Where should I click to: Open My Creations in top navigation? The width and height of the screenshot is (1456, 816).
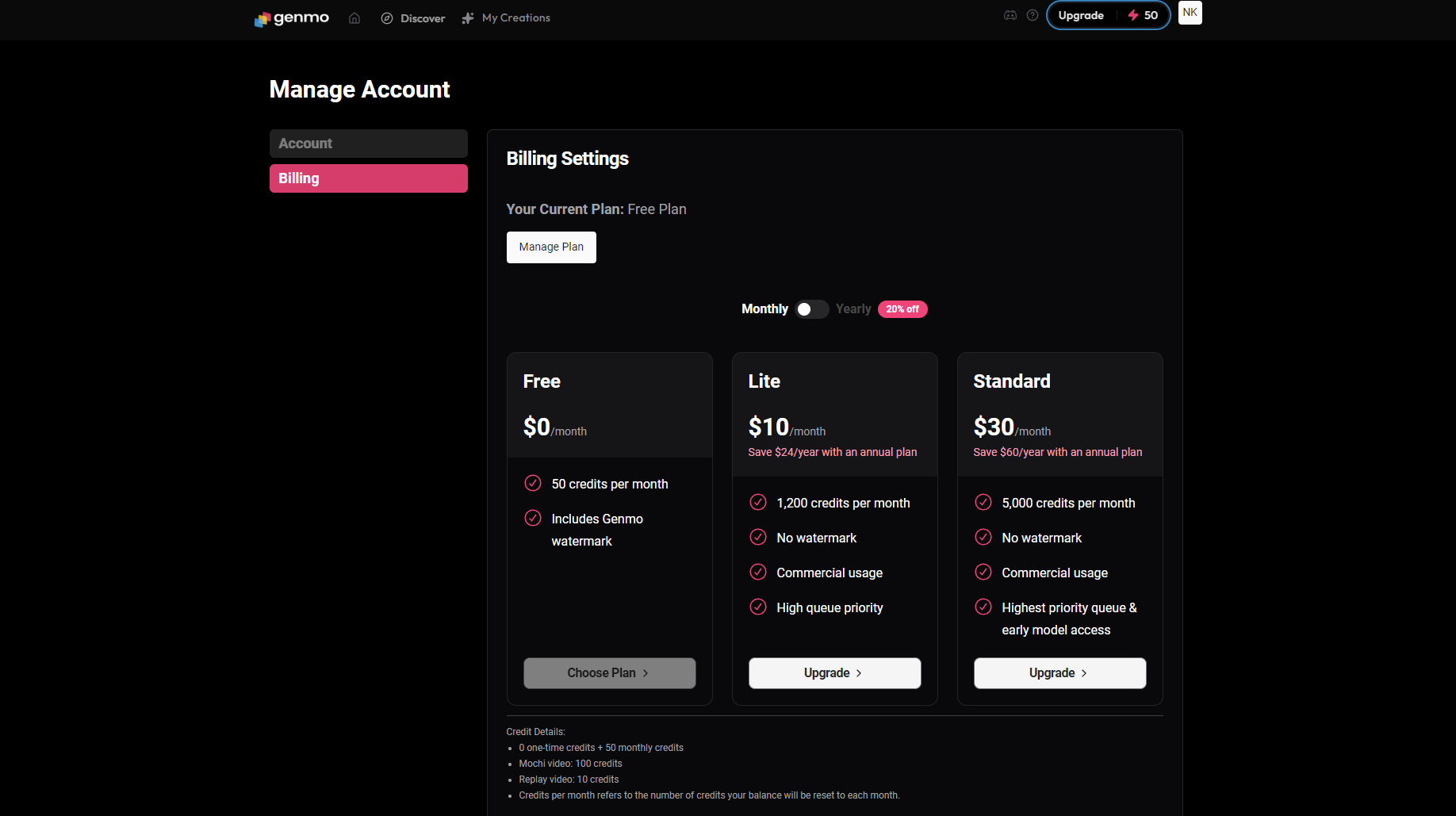tap(515, 18)
